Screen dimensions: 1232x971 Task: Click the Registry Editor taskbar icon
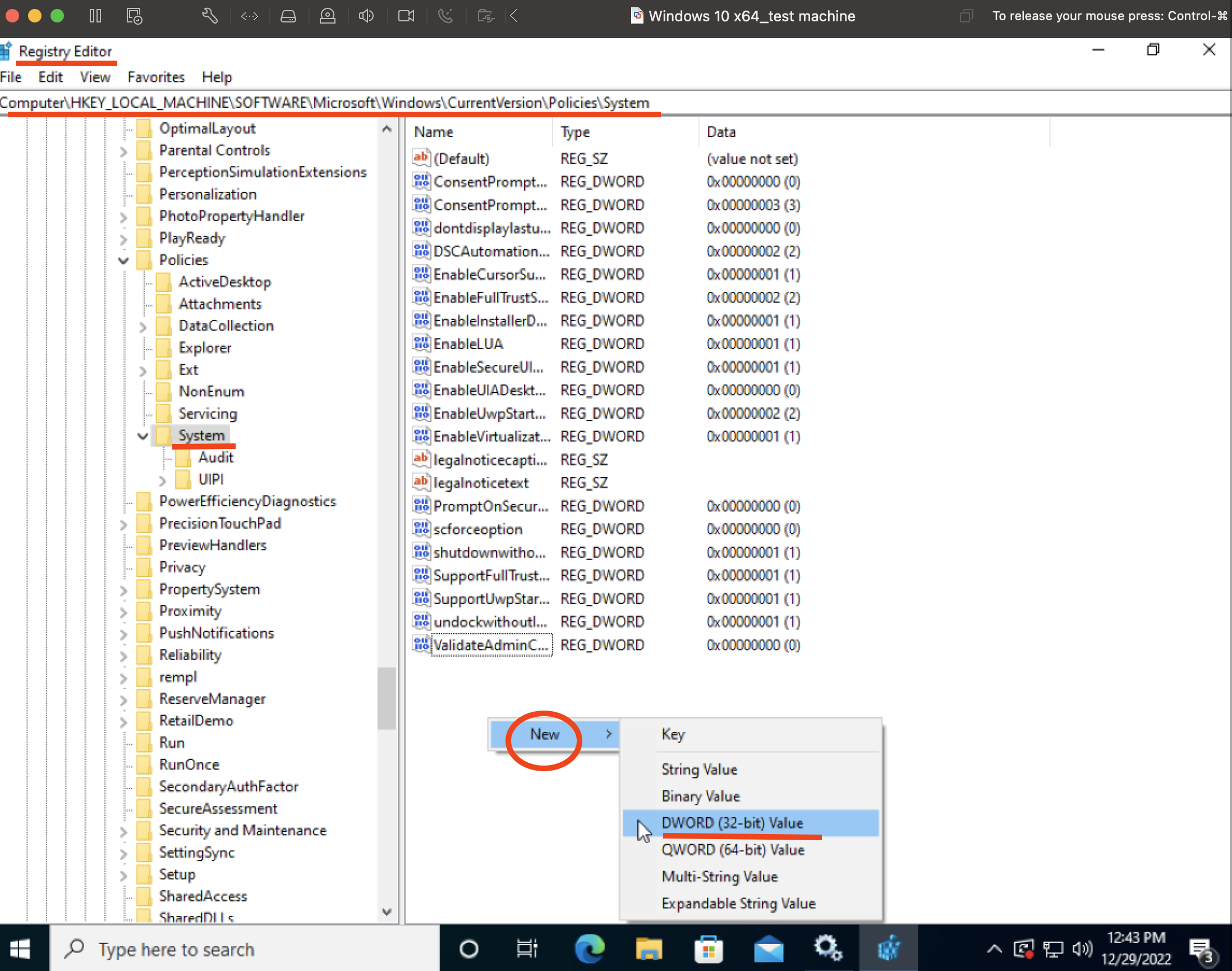(888, 948)
